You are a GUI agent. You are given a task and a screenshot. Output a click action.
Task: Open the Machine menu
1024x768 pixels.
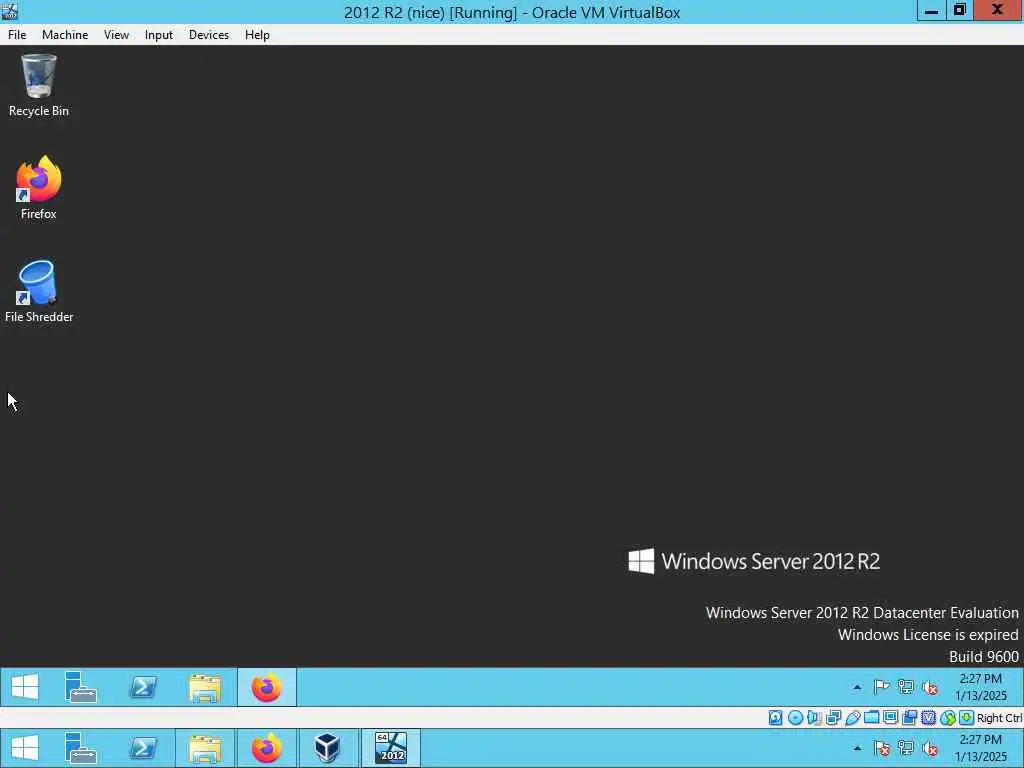[x=65, y=35]
